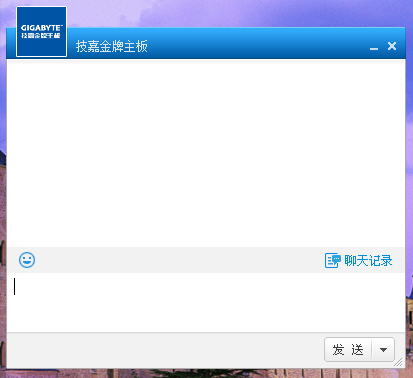Viewport: 413px width, 378px height.
Task: Open 聊天记录 chat history
Action: pyautogui.click(x=359, y=261)
